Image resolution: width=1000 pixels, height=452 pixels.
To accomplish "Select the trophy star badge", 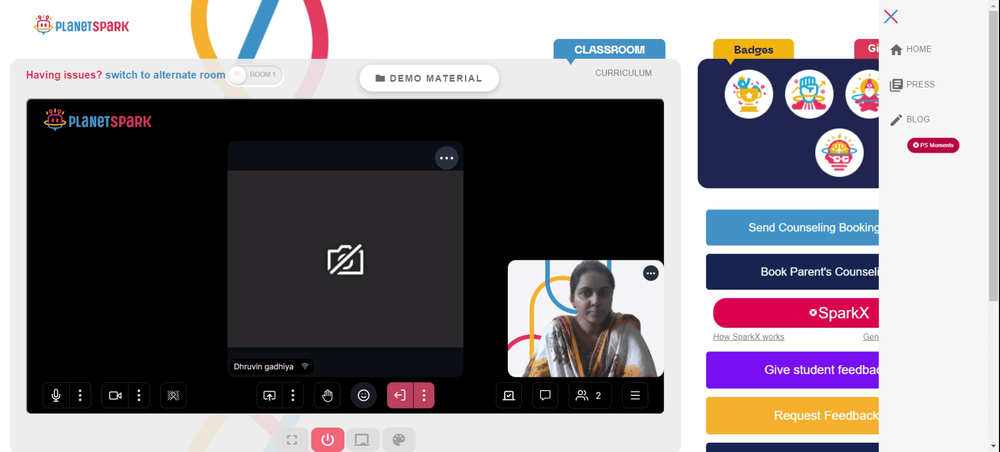I will [x=749, y=94].
